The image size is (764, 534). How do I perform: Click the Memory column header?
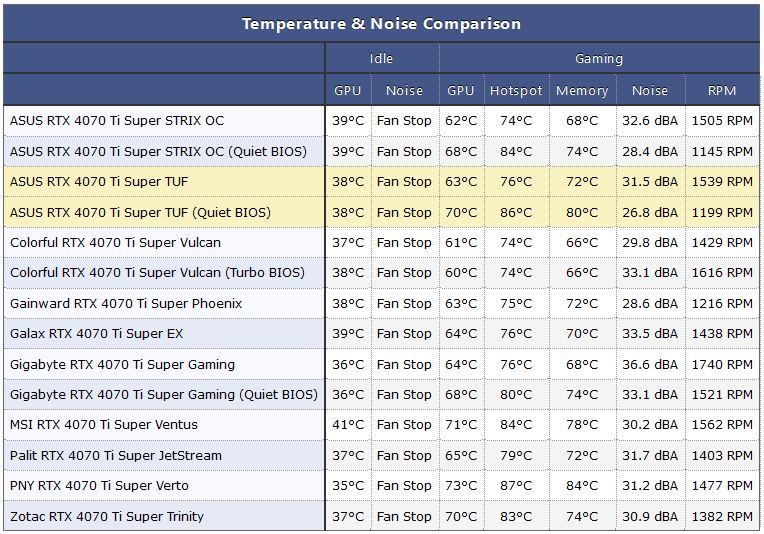click(x=582, y=90)
